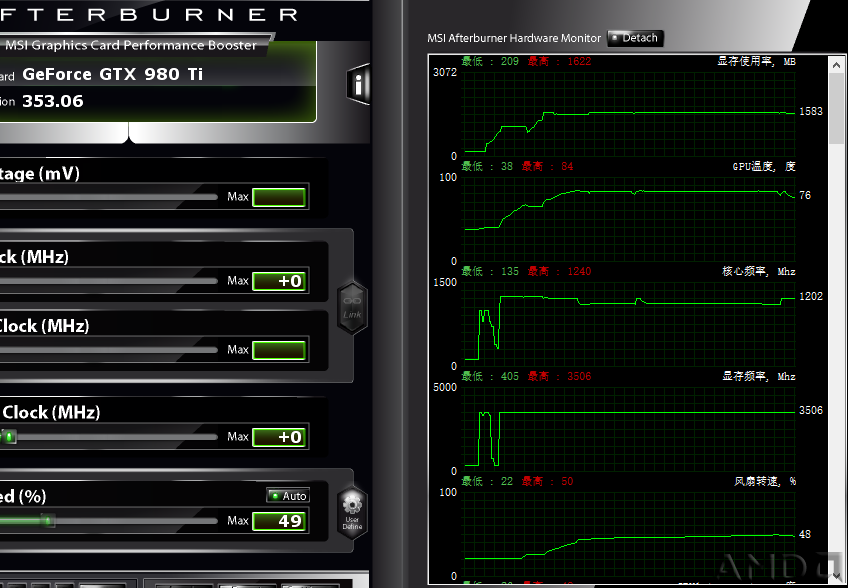Screen dimensions: 848x588
Task: Click the voltage (mV) slider track
Action: (108, 197)
